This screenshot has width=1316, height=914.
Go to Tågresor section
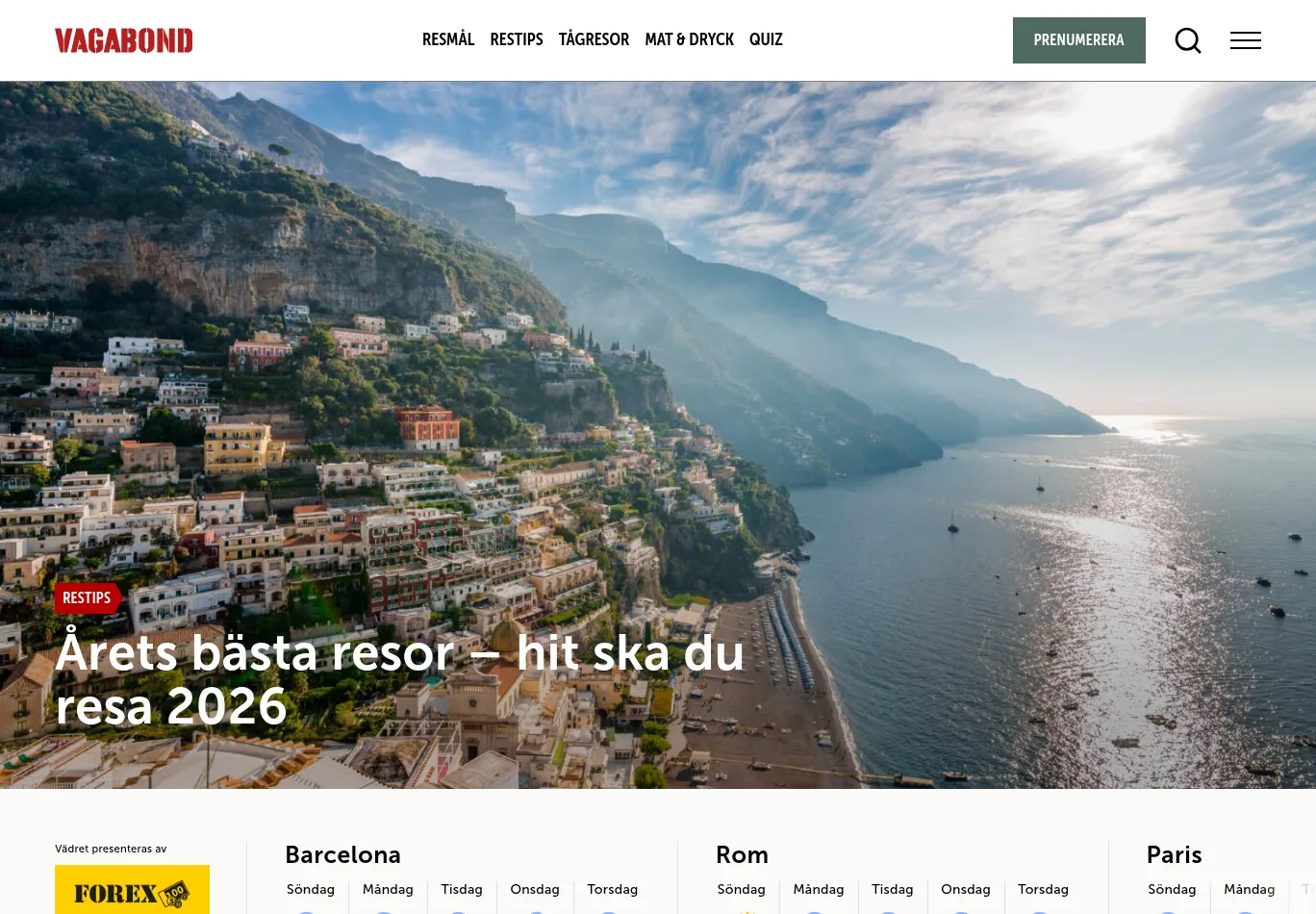594,39
